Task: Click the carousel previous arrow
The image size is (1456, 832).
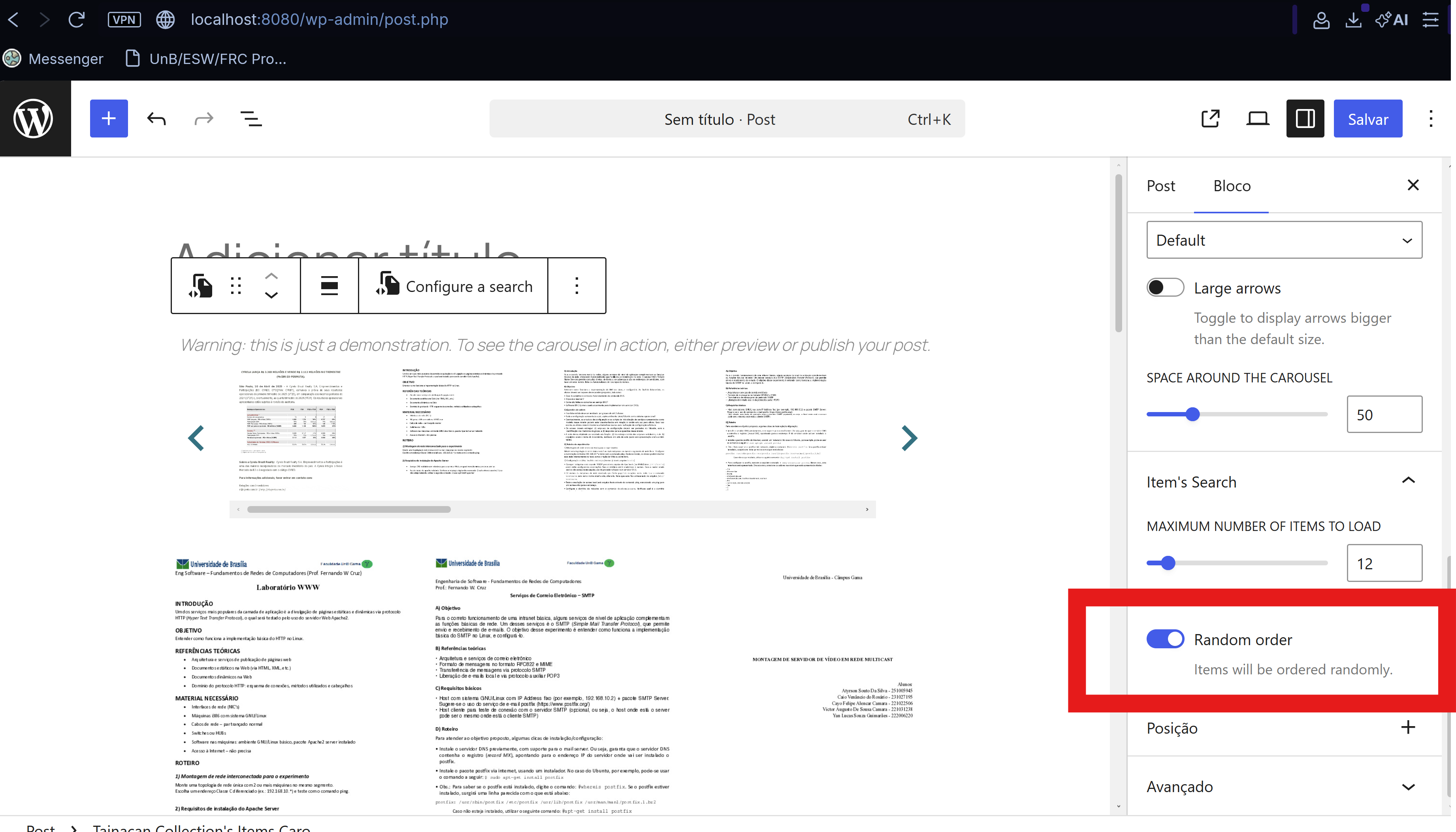Action: coord(196,438)
